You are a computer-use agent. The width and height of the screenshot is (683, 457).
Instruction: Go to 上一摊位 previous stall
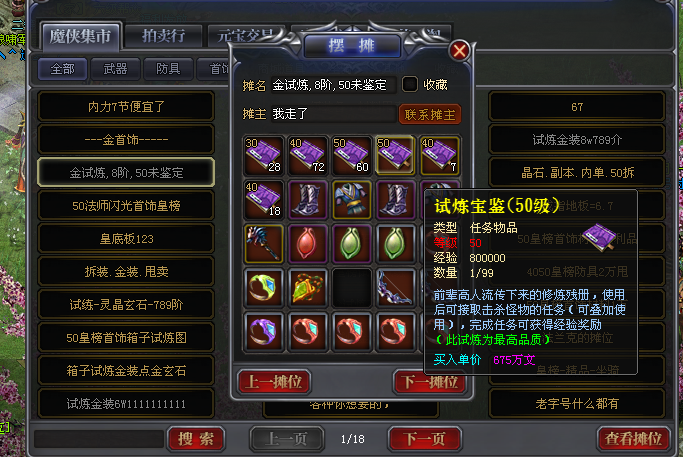tap(274, 382)
